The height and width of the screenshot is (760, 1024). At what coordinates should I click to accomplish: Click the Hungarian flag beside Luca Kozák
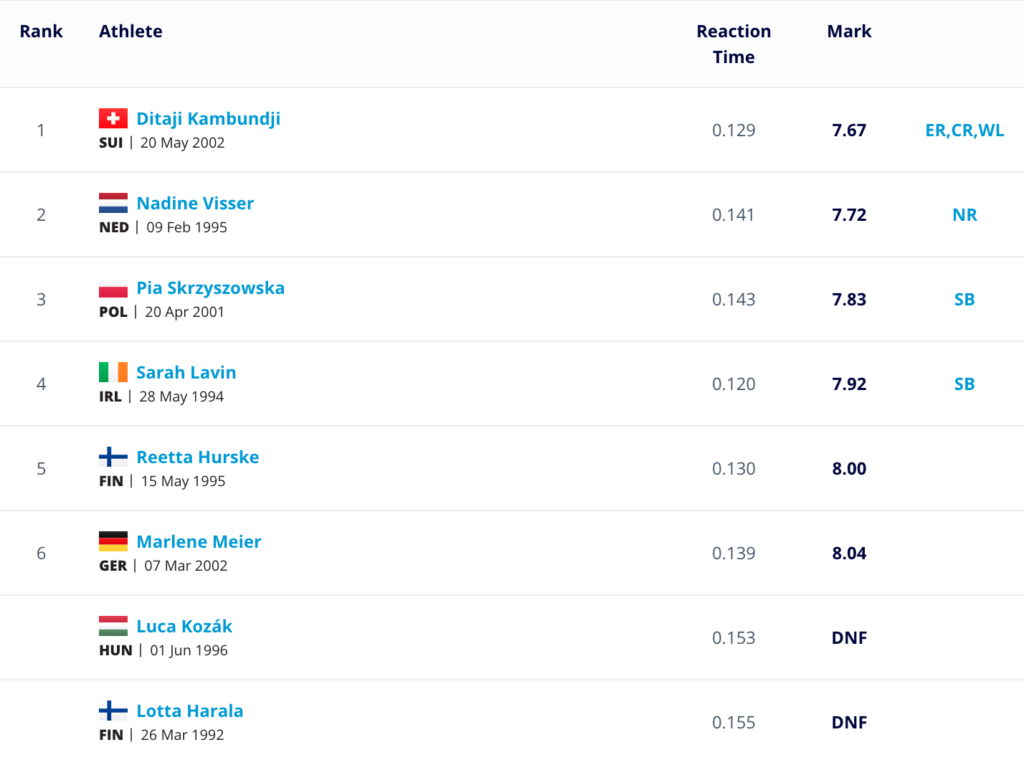coord(113,626)
